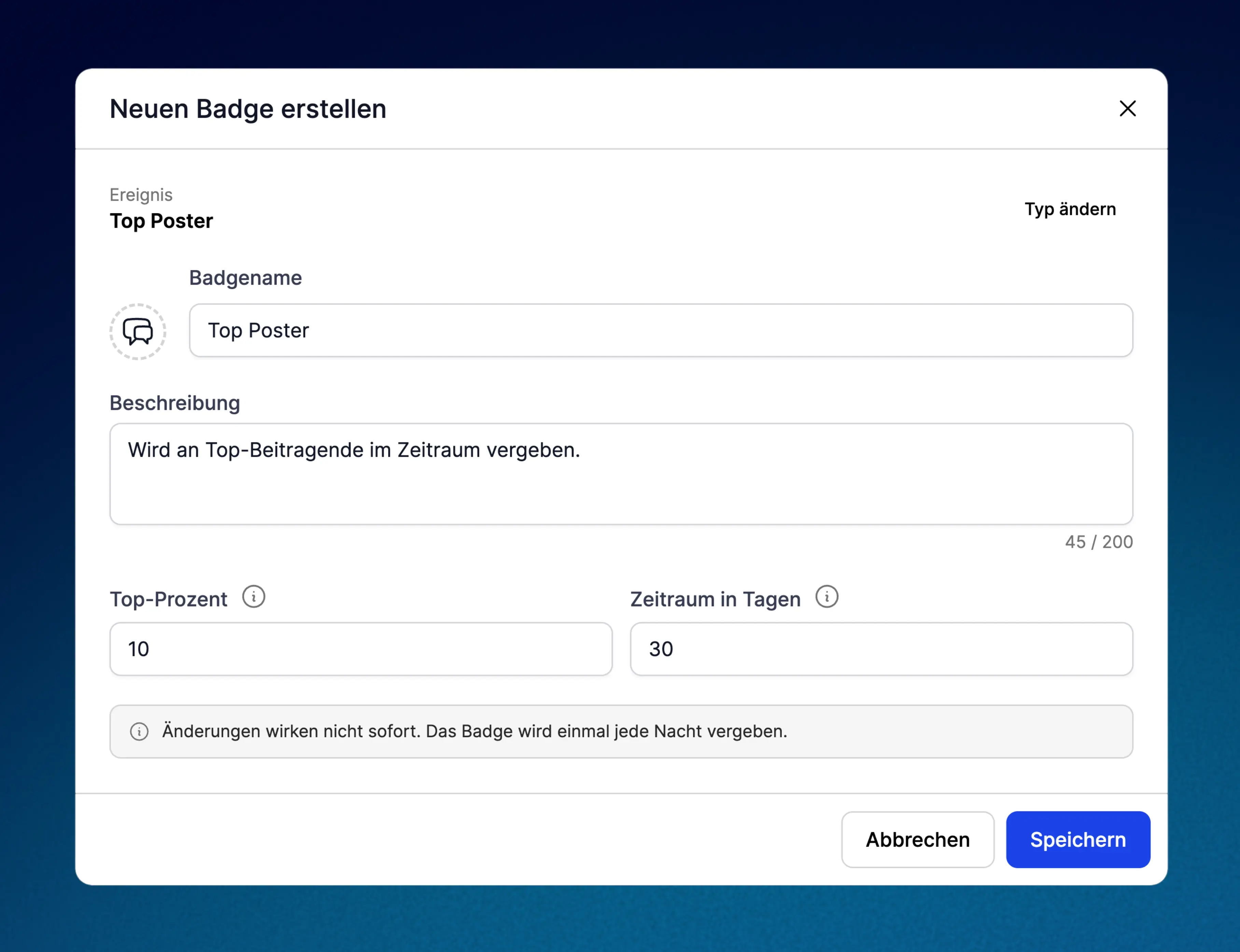Click the bold Top Poster event name
The height and width of the screenshot is (952, 1240).
point(161,221)
